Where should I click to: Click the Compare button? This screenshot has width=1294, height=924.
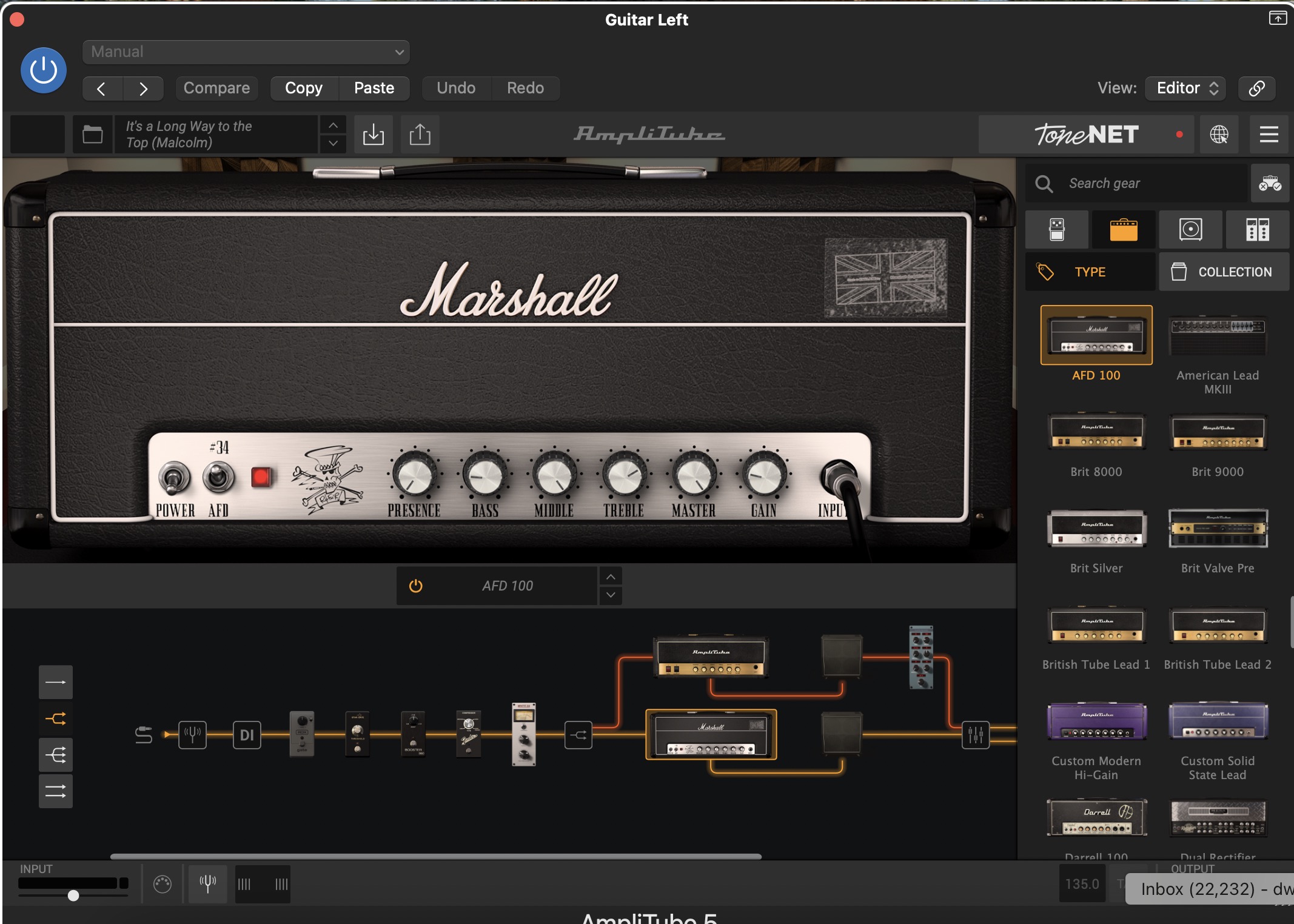click(216, 89)
